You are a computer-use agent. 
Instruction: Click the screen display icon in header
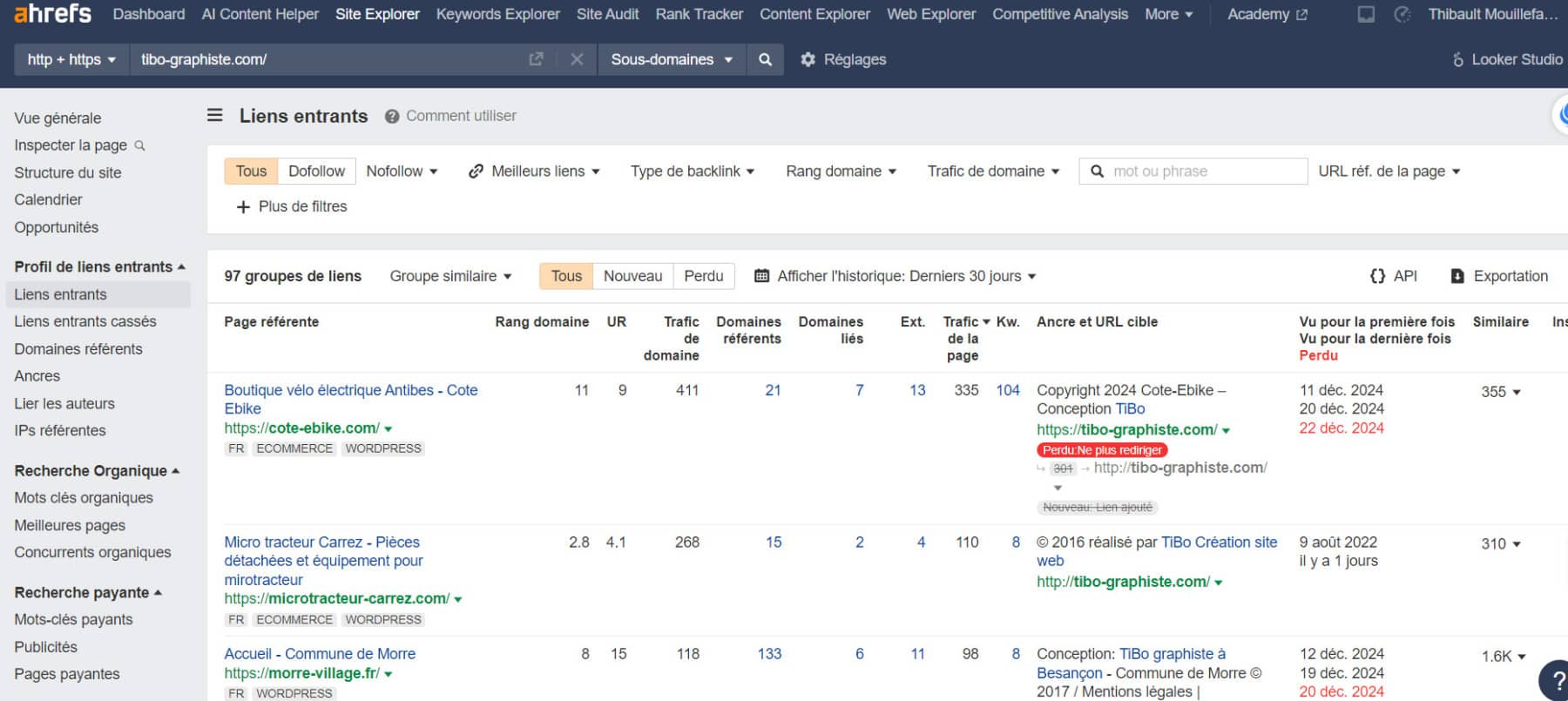coord(1366,14)
